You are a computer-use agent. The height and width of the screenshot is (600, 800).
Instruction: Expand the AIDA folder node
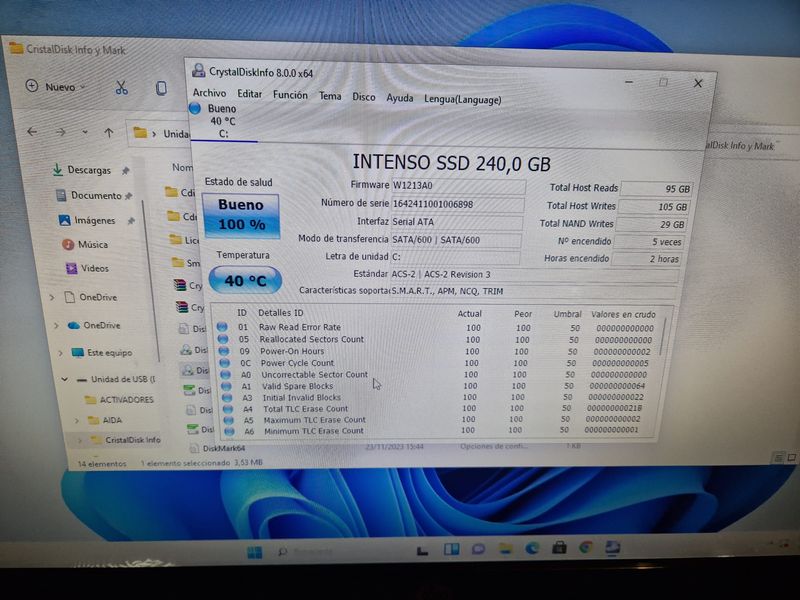(x=77, y=420)
